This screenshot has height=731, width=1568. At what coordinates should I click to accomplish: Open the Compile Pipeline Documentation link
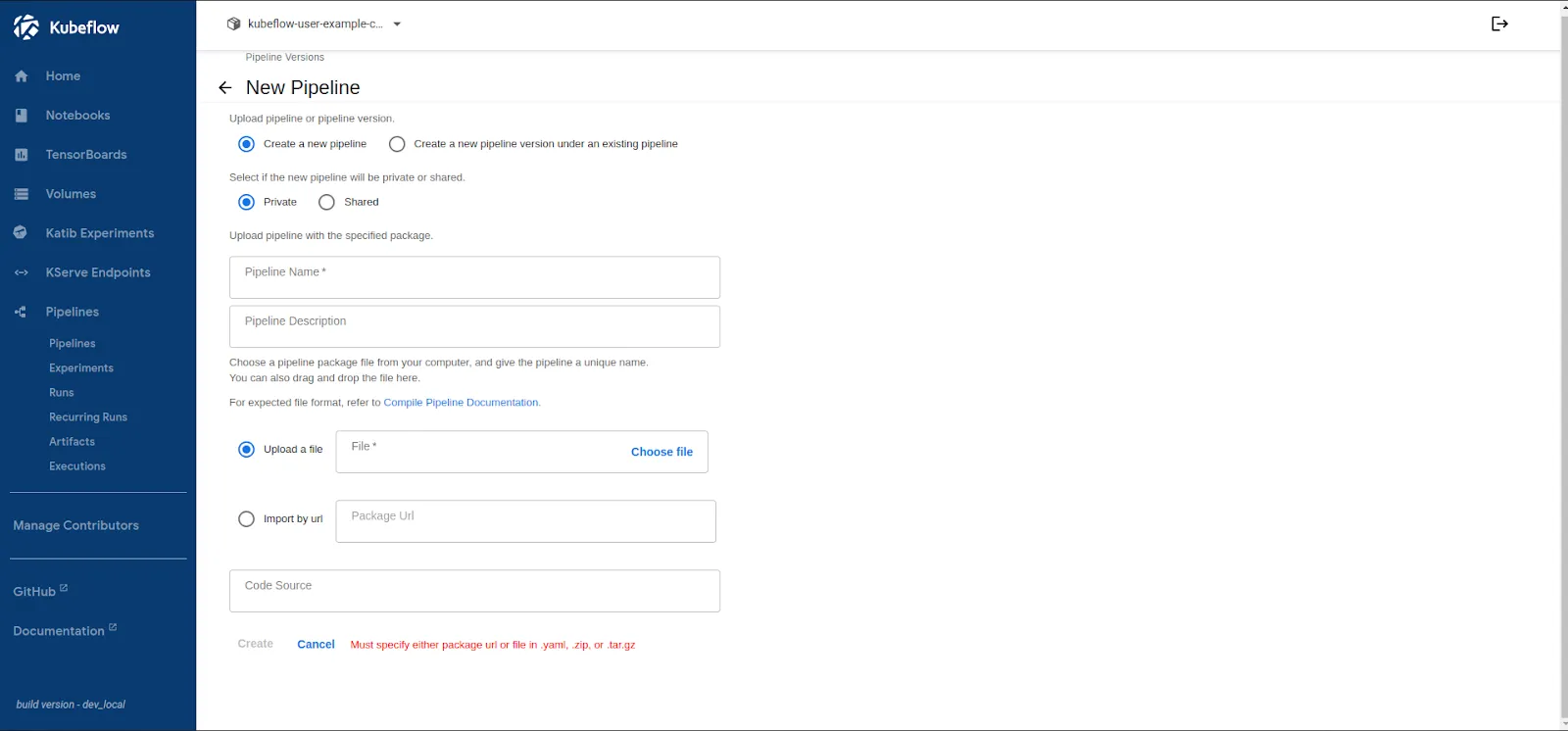[x=461, y=403]
